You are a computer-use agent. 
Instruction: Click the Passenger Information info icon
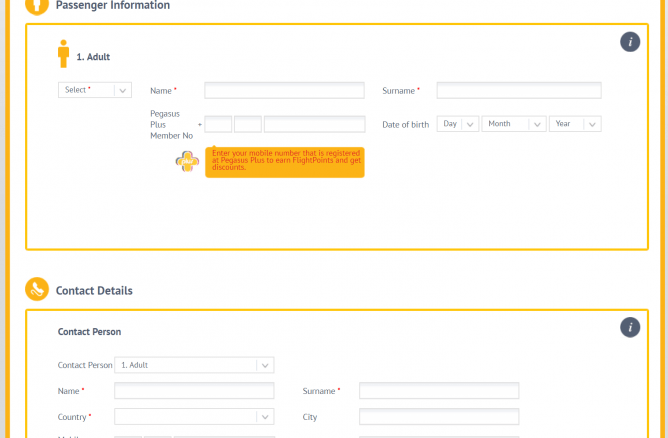629,41
